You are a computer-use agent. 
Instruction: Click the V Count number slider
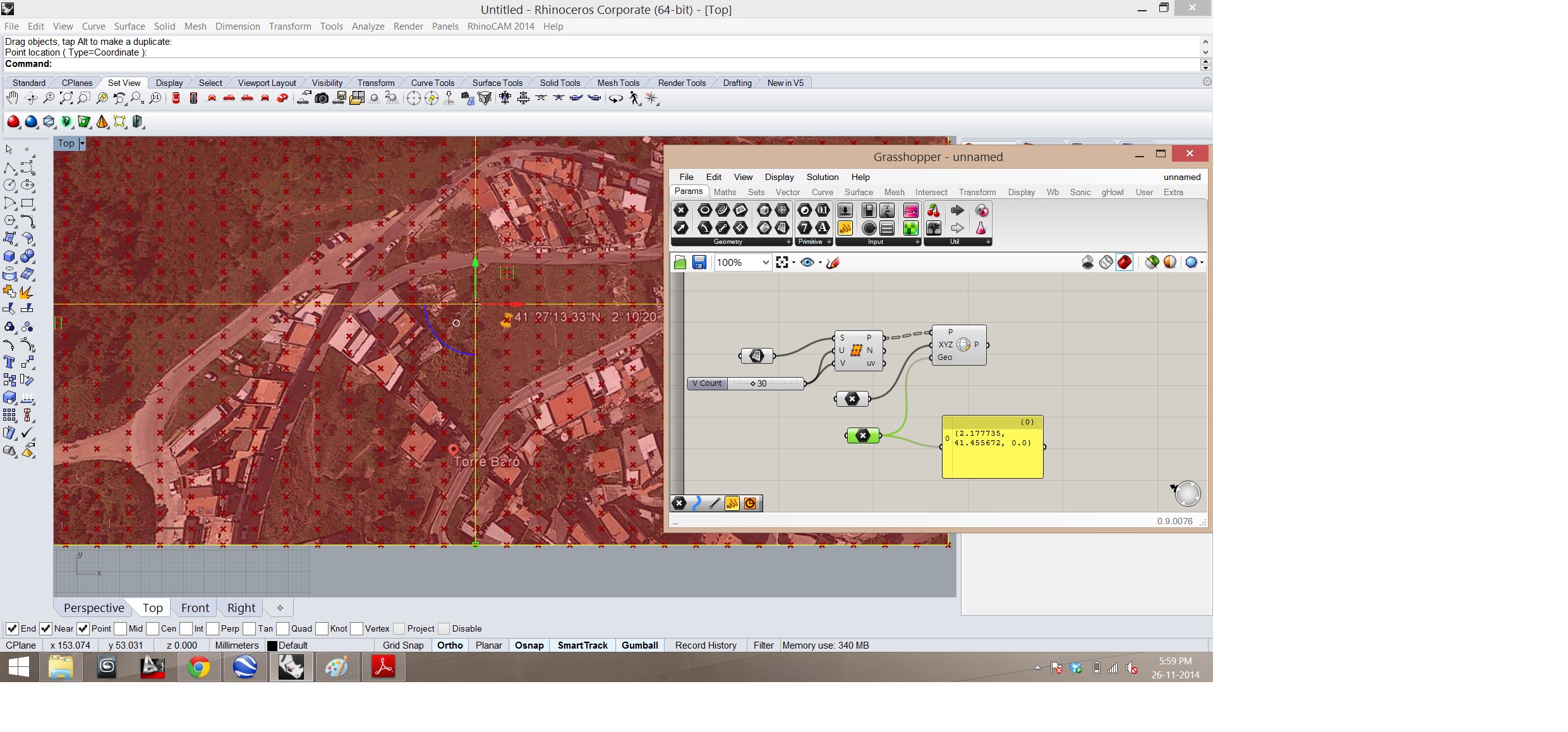765,383
